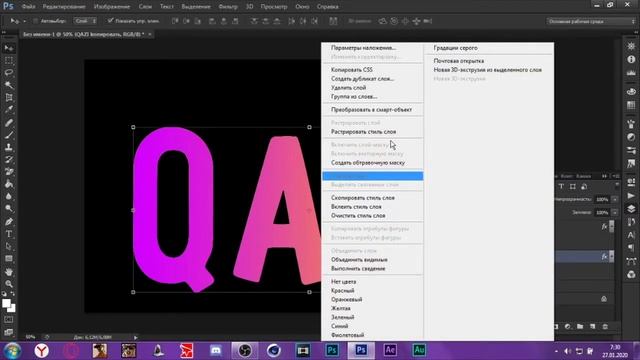Click the text layer filter icon
The height and width of the screenshot is (360, 640).
[561, 187]
